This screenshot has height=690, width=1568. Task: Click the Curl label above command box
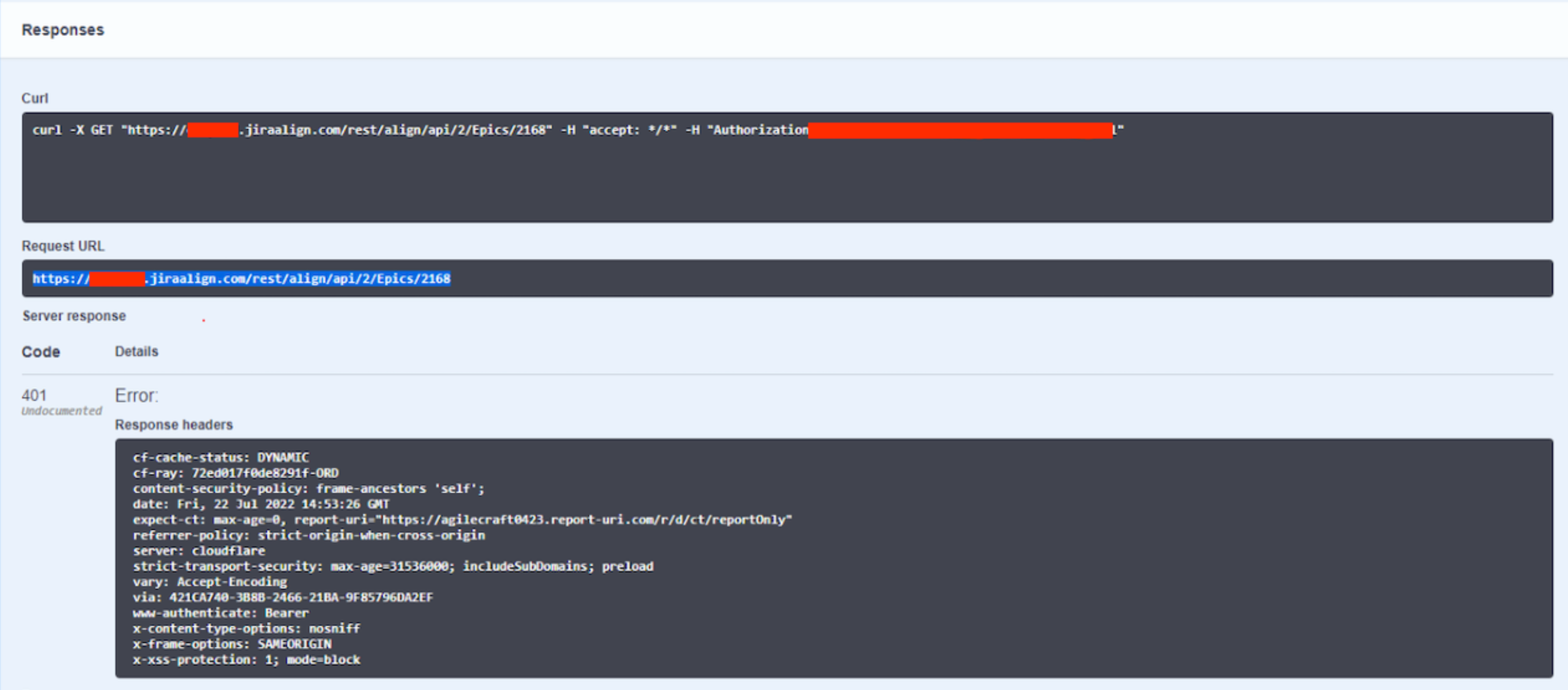(35, 98)
